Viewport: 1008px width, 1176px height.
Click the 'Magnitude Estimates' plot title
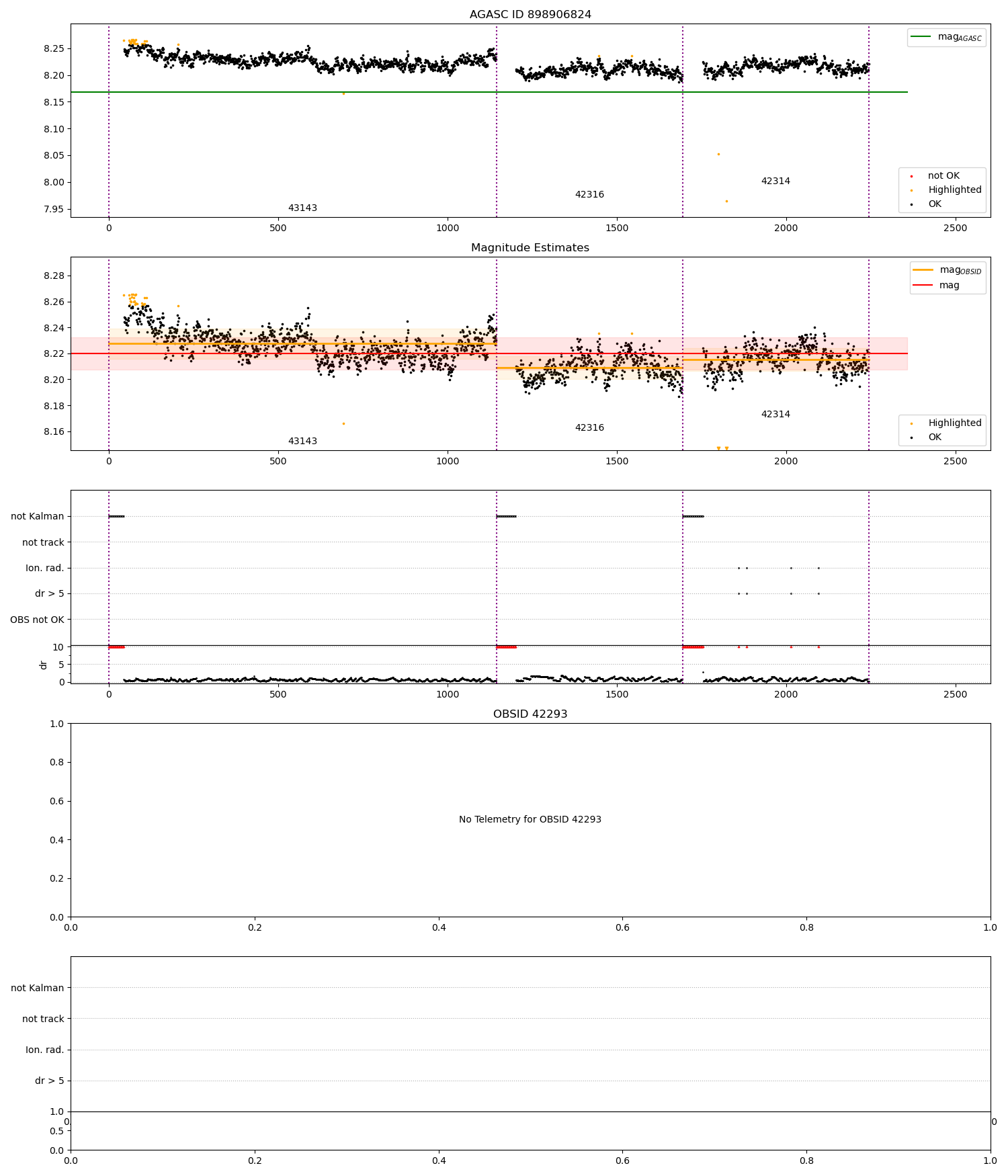click(x=530, y=248)
